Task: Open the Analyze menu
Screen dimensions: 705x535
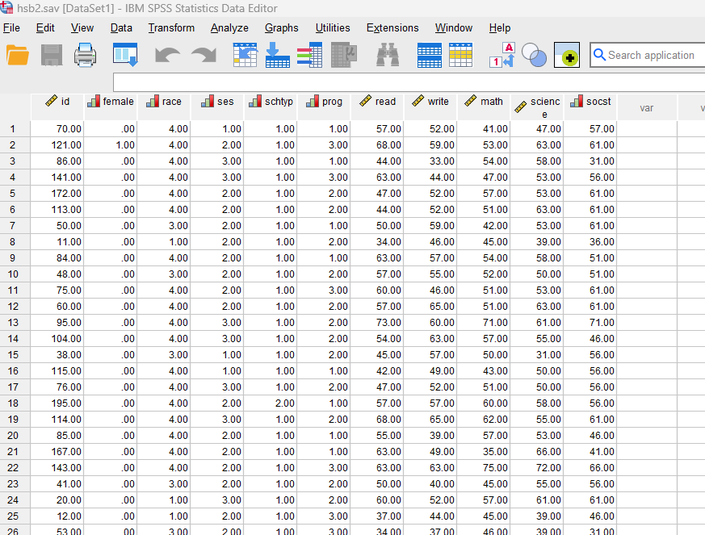Action: click(x=229, y=28)
